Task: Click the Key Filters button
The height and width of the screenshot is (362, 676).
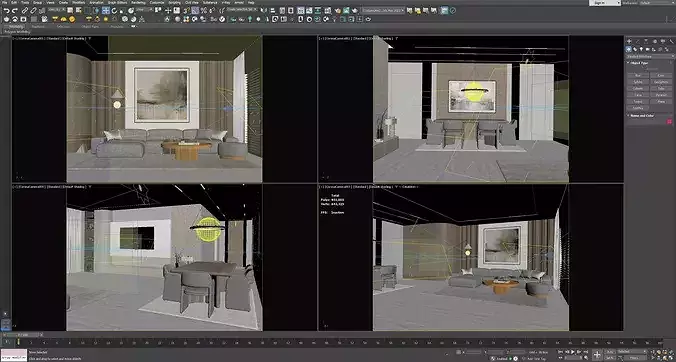Action: tap(634, 358)
